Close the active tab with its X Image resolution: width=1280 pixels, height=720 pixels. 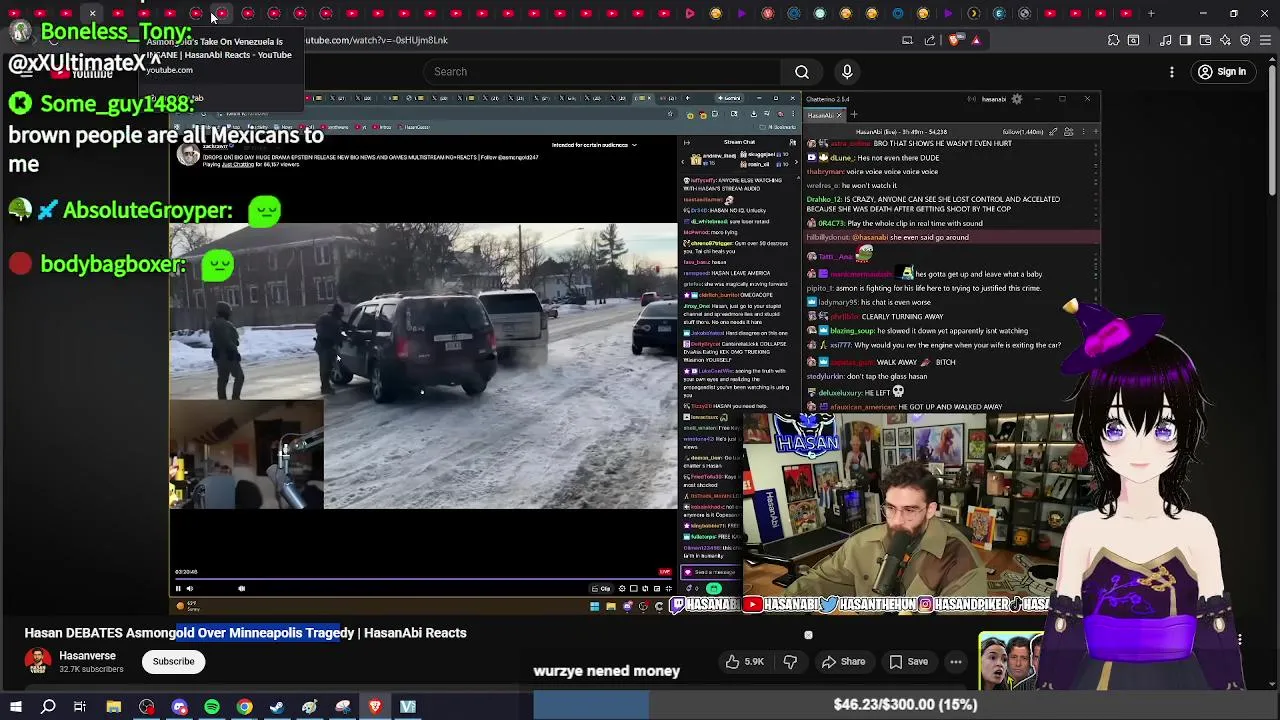tap(92, 14)
